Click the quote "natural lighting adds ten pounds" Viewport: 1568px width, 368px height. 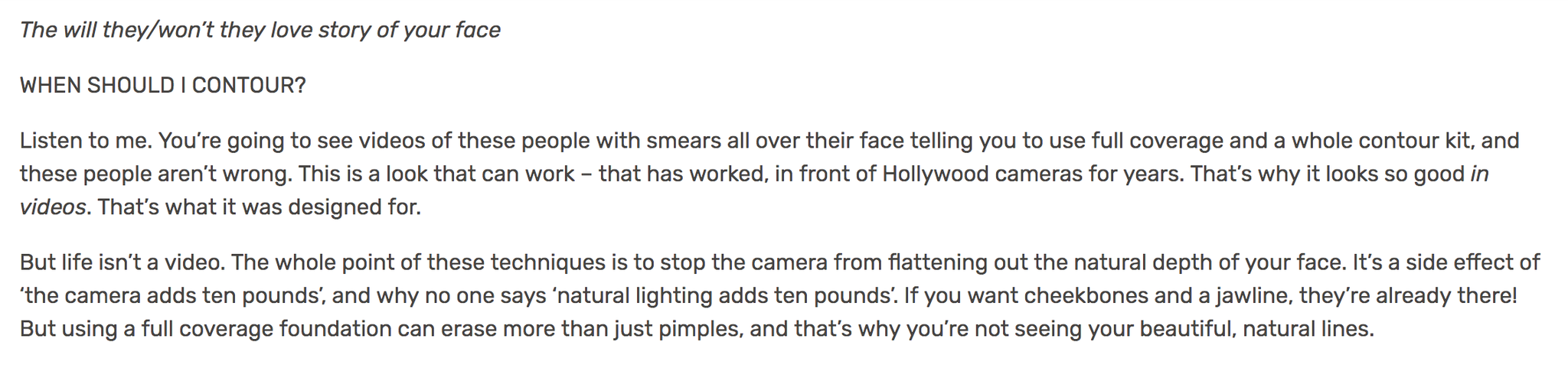pos(724,296)
